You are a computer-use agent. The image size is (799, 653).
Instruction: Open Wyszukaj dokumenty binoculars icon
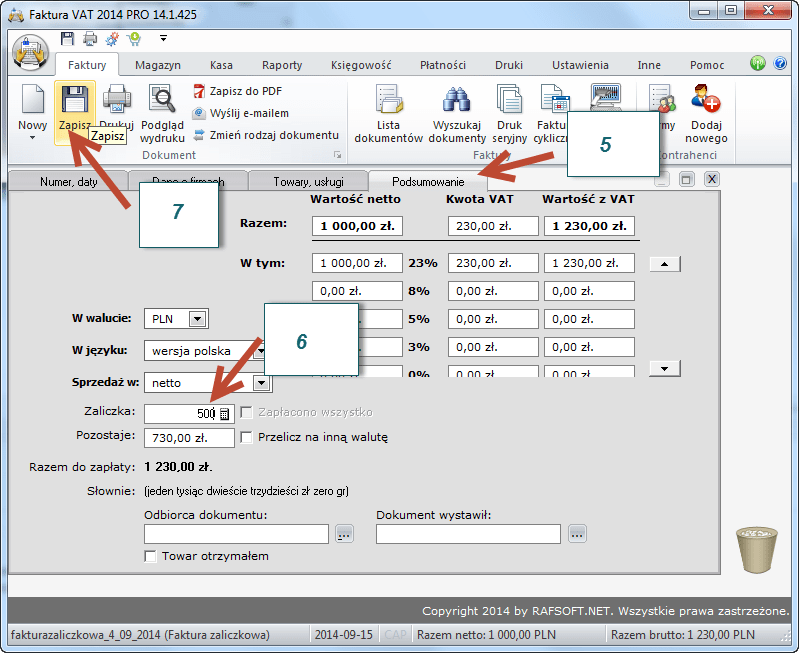pyautogui.click(x=457, y=99)
